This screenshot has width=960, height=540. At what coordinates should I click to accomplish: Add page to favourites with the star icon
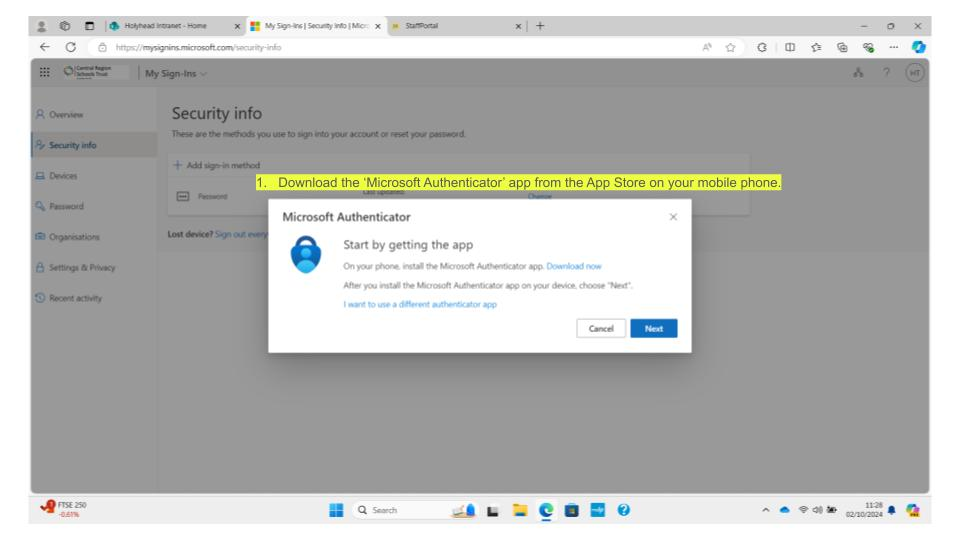click(730, 47)
